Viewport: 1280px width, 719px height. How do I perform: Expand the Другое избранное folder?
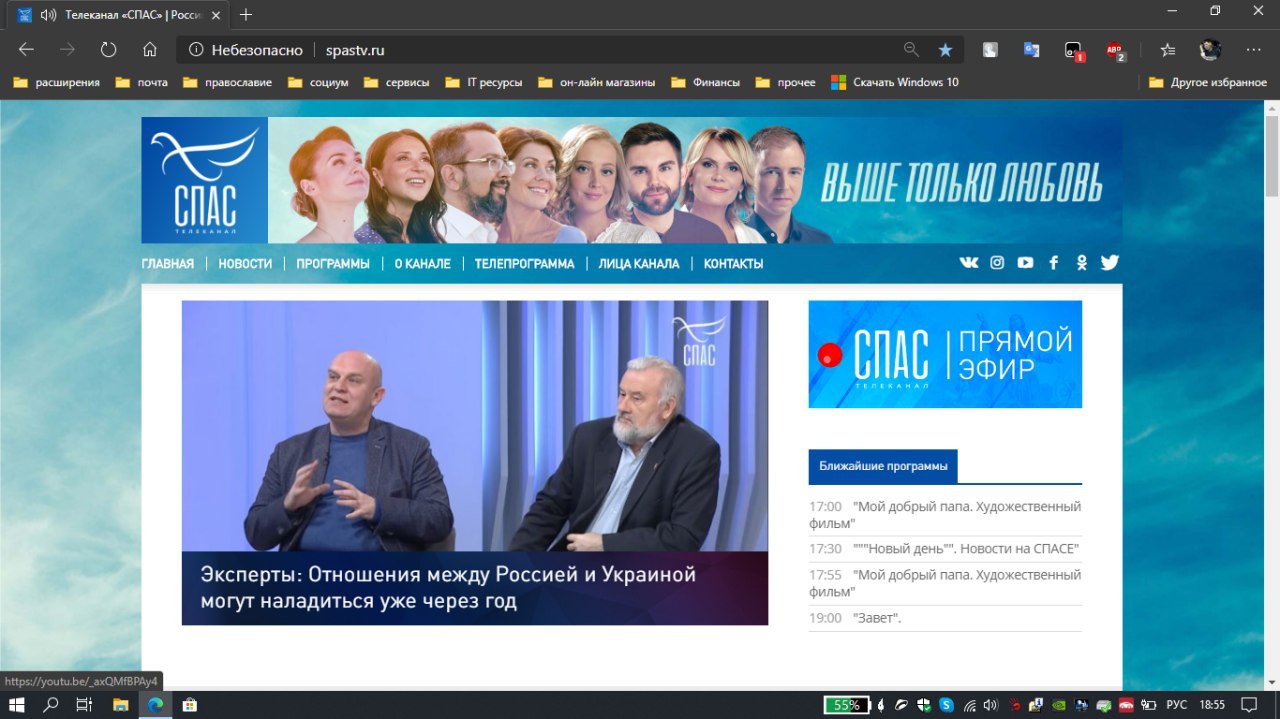1208,82
